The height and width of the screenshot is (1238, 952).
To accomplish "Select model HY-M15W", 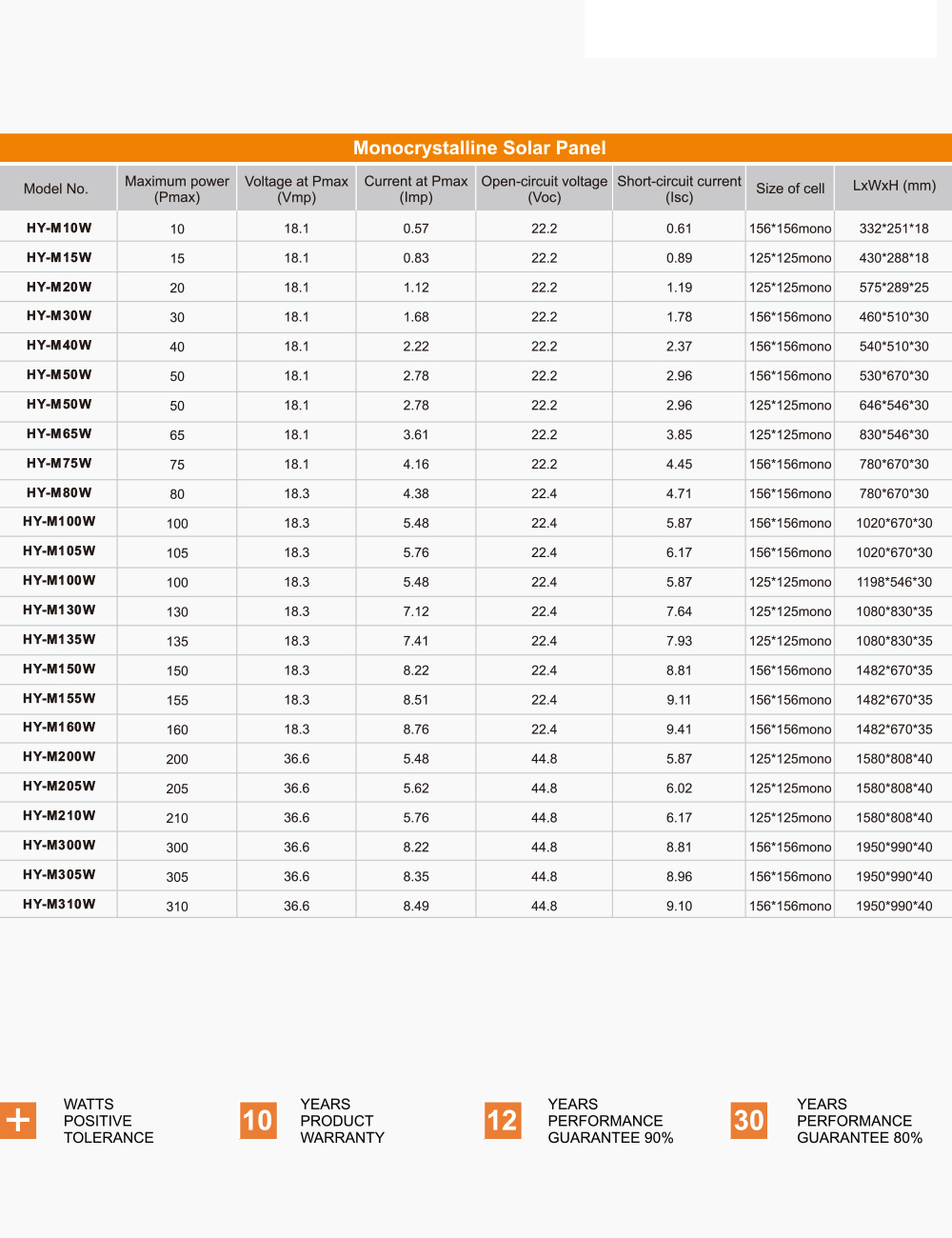I will pyautogui.click(x=59, y=257).
